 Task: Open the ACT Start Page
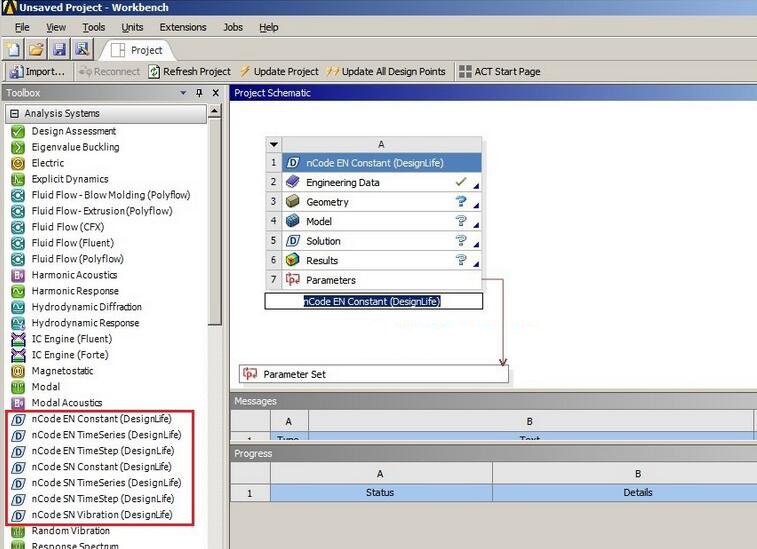(x=499, y=71)
